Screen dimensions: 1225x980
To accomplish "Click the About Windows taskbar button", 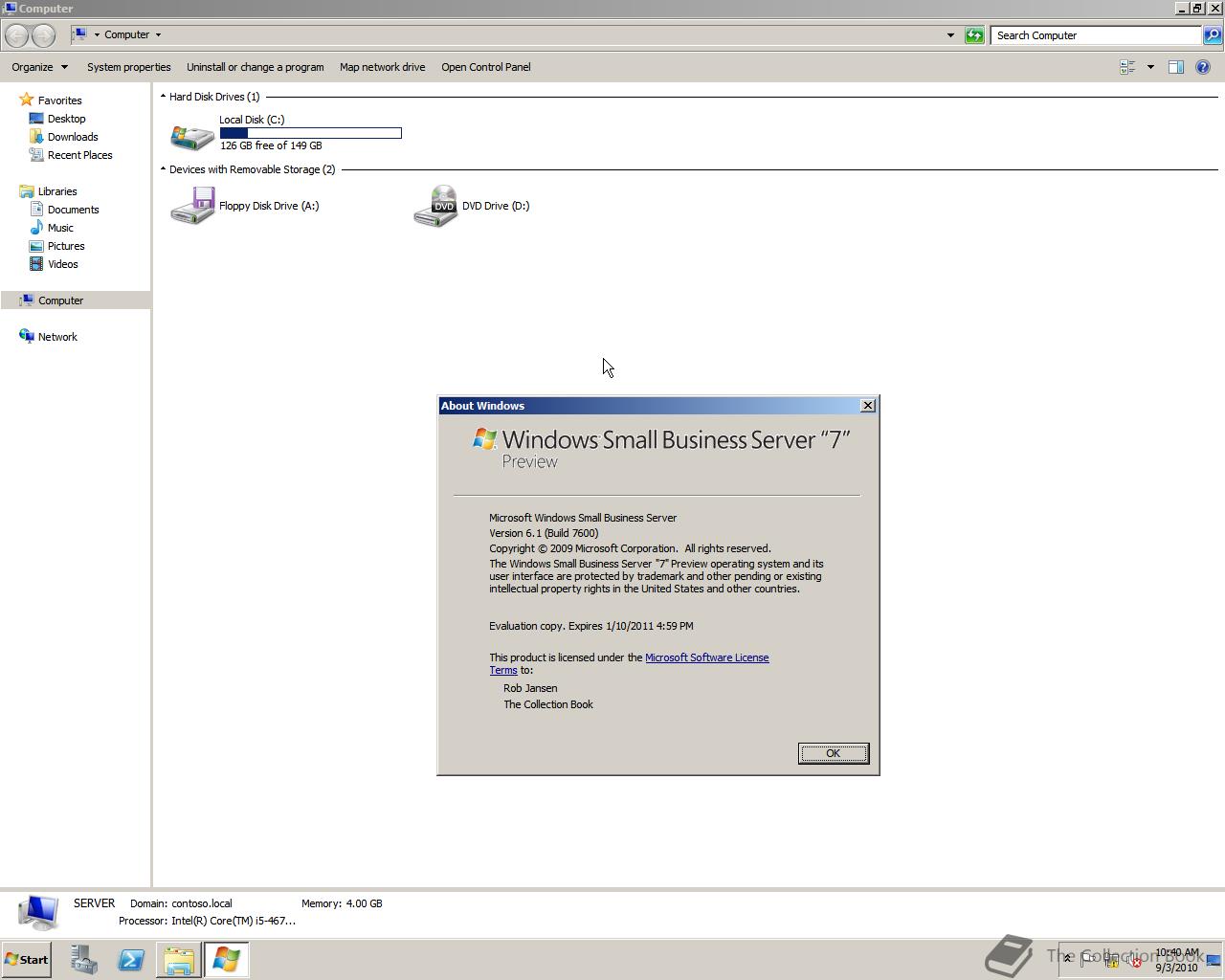I will (226, 959).
